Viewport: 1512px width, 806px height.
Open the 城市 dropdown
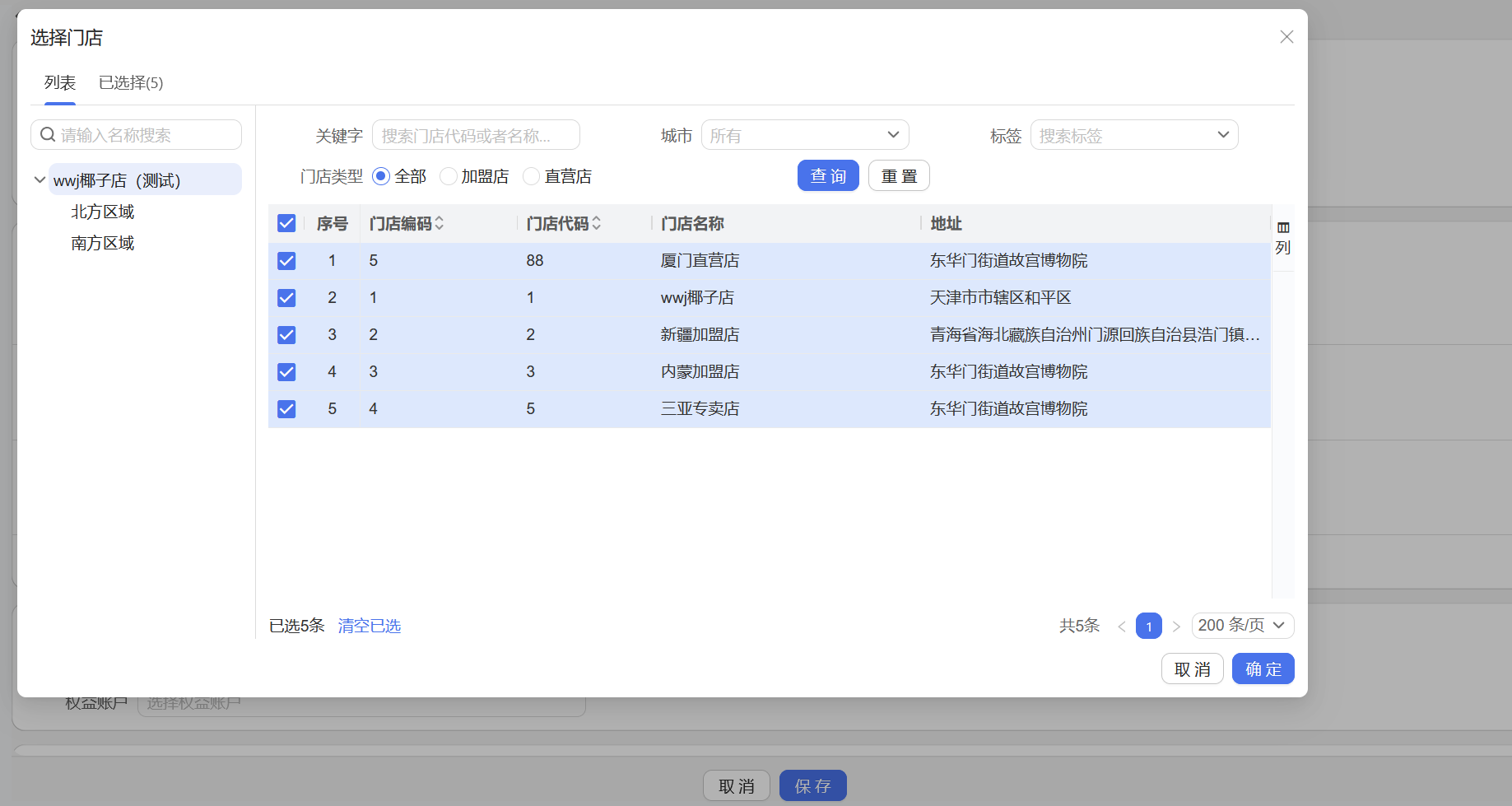tap(804, 135)
